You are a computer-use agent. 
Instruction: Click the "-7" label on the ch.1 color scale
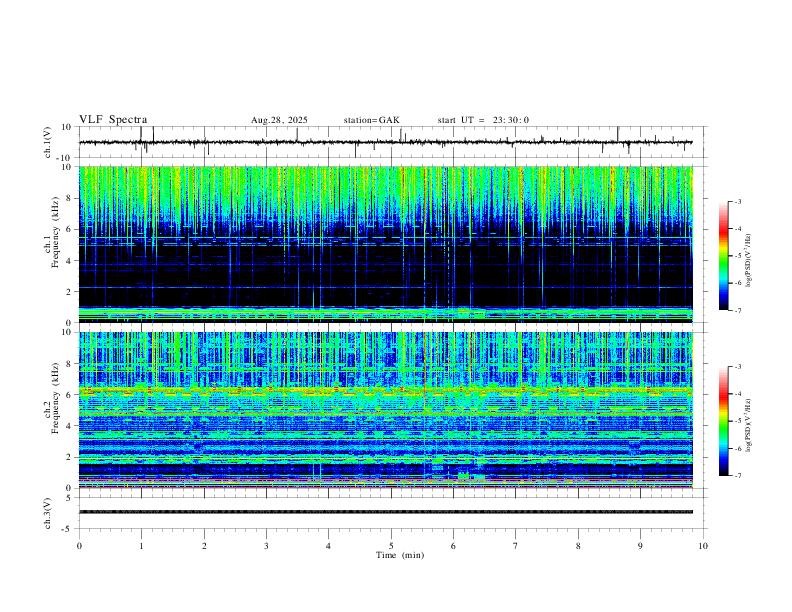point(738,311)
